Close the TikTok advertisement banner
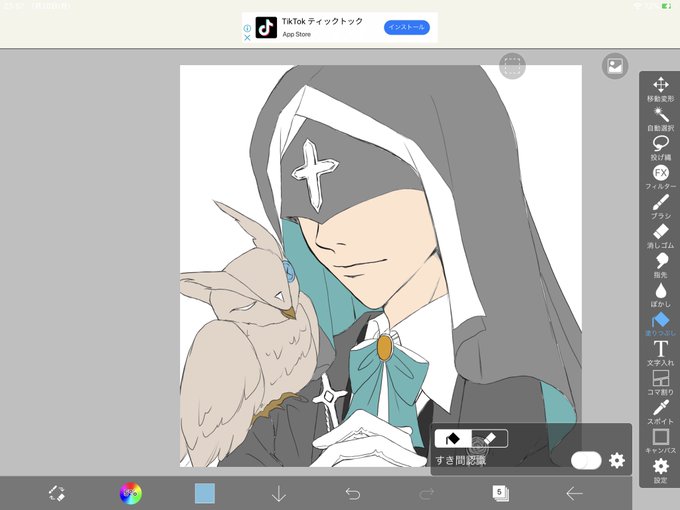The height and width of the screenshot is (510, 680). (247, 38)
